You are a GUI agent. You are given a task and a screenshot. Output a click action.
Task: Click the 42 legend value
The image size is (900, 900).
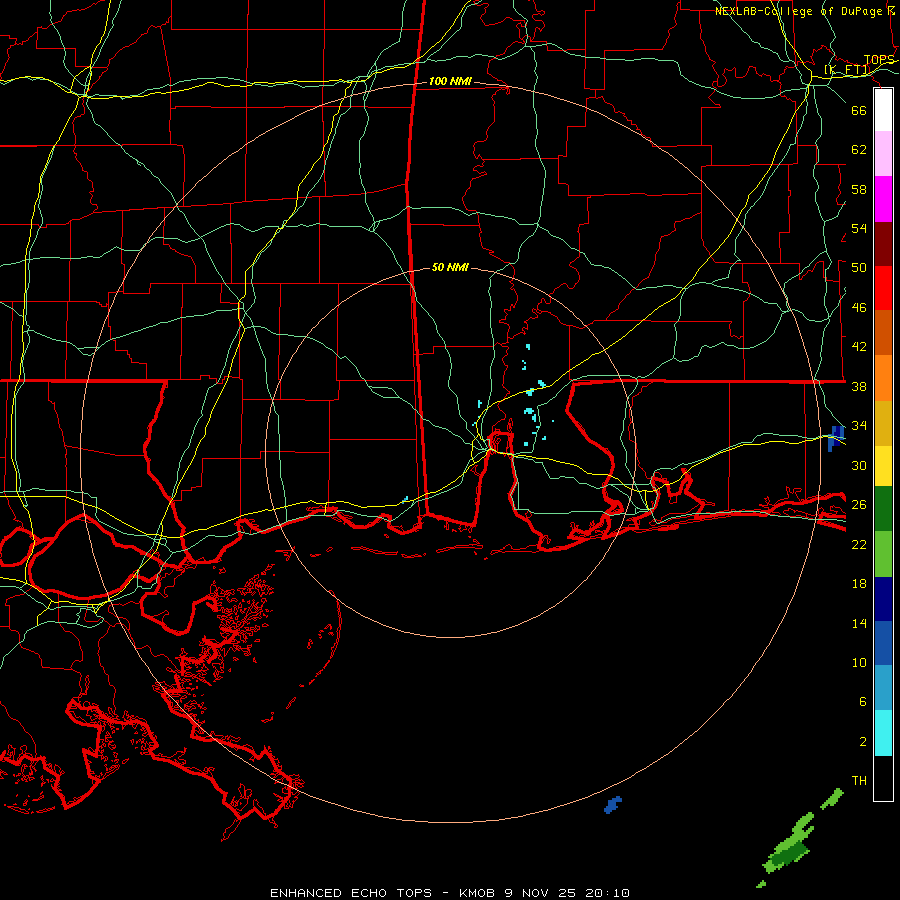pos(859,347)
